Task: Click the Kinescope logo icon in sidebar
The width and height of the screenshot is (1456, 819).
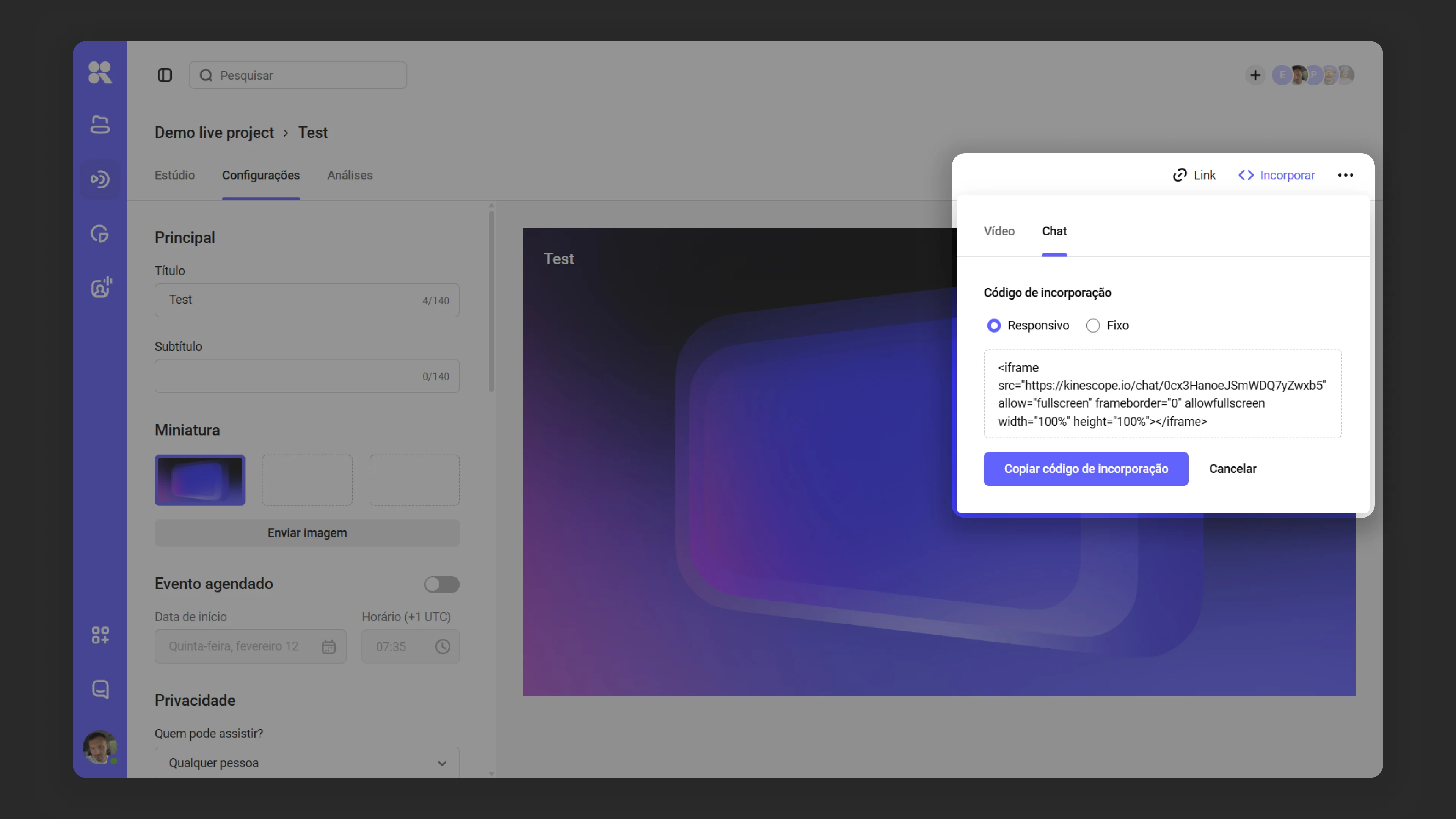Action: (100, 73)
